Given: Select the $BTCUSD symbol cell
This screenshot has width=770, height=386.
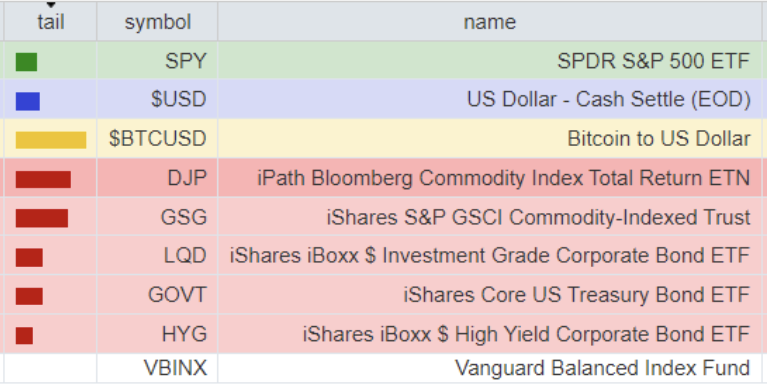Looking at the screenshot, I should (158, 138).
